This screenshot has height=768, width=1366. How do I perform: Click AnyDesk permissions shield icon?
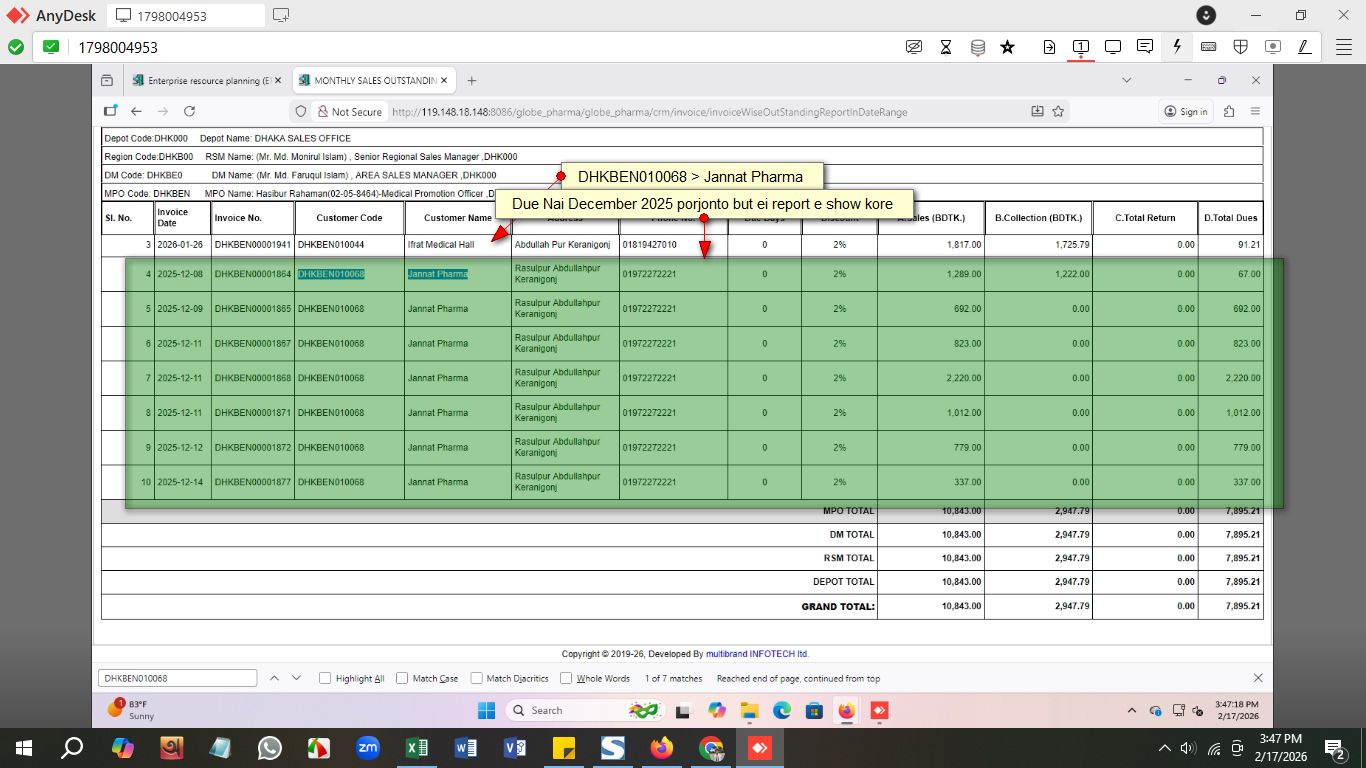1240,47
